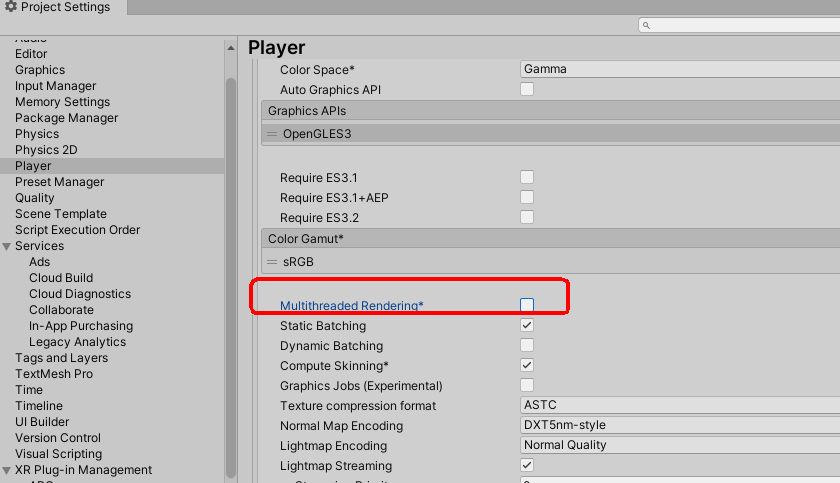Screen dimensions: 840x483
Task: Select Input Manager in the sidebar
Action: pyautogui.click(x=55, y=86)
